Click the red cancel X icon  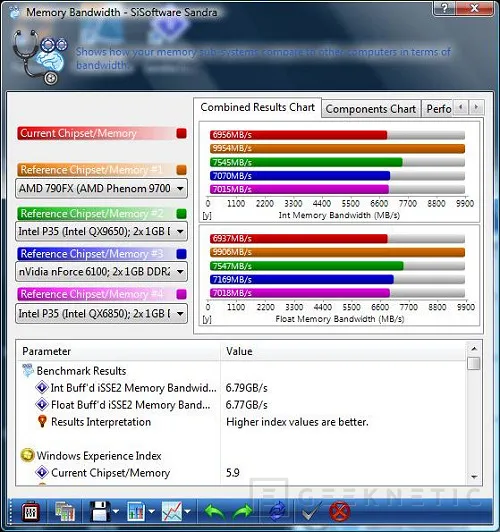coord(340,511)
